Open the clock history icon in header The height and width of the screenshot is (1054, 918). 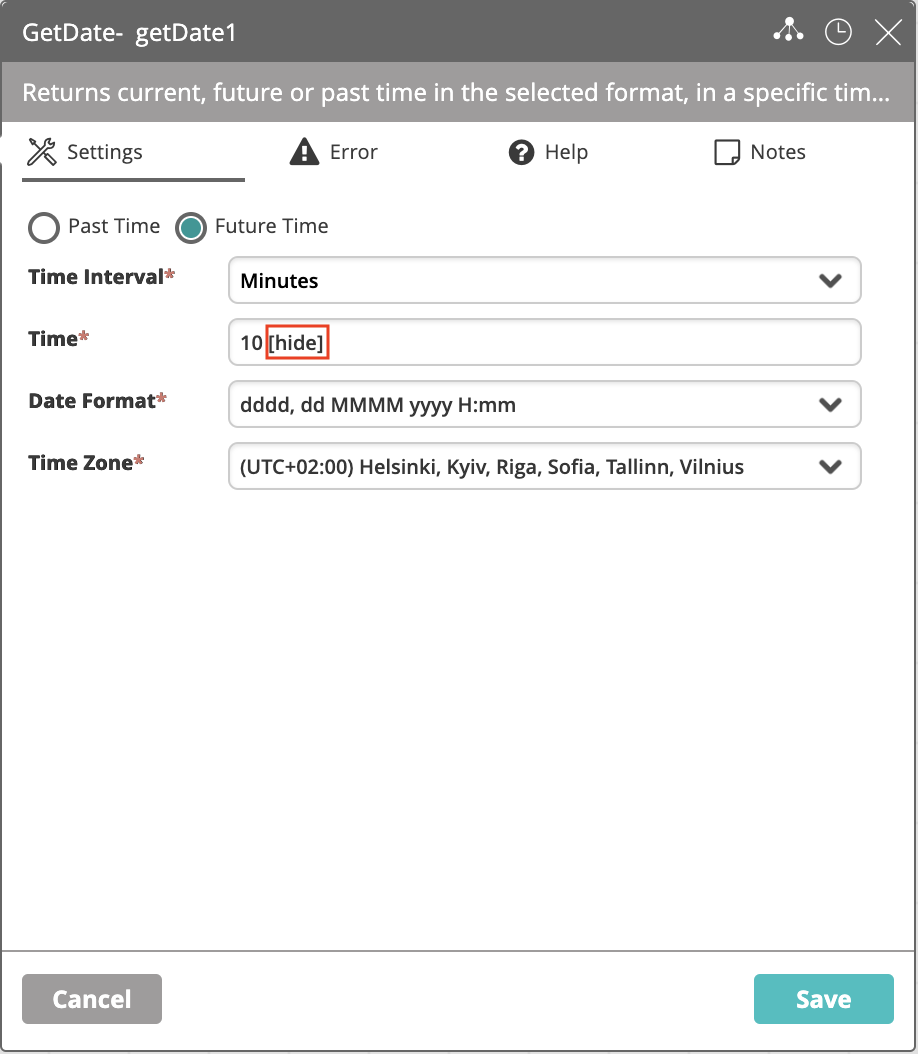tap(838, 32)
